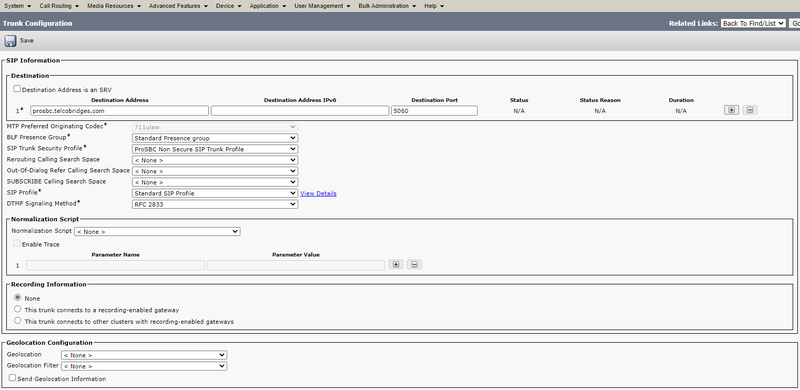This screenshot has width=800, height=390.
Task: Click the View Details link
Action: click(318, 193)
